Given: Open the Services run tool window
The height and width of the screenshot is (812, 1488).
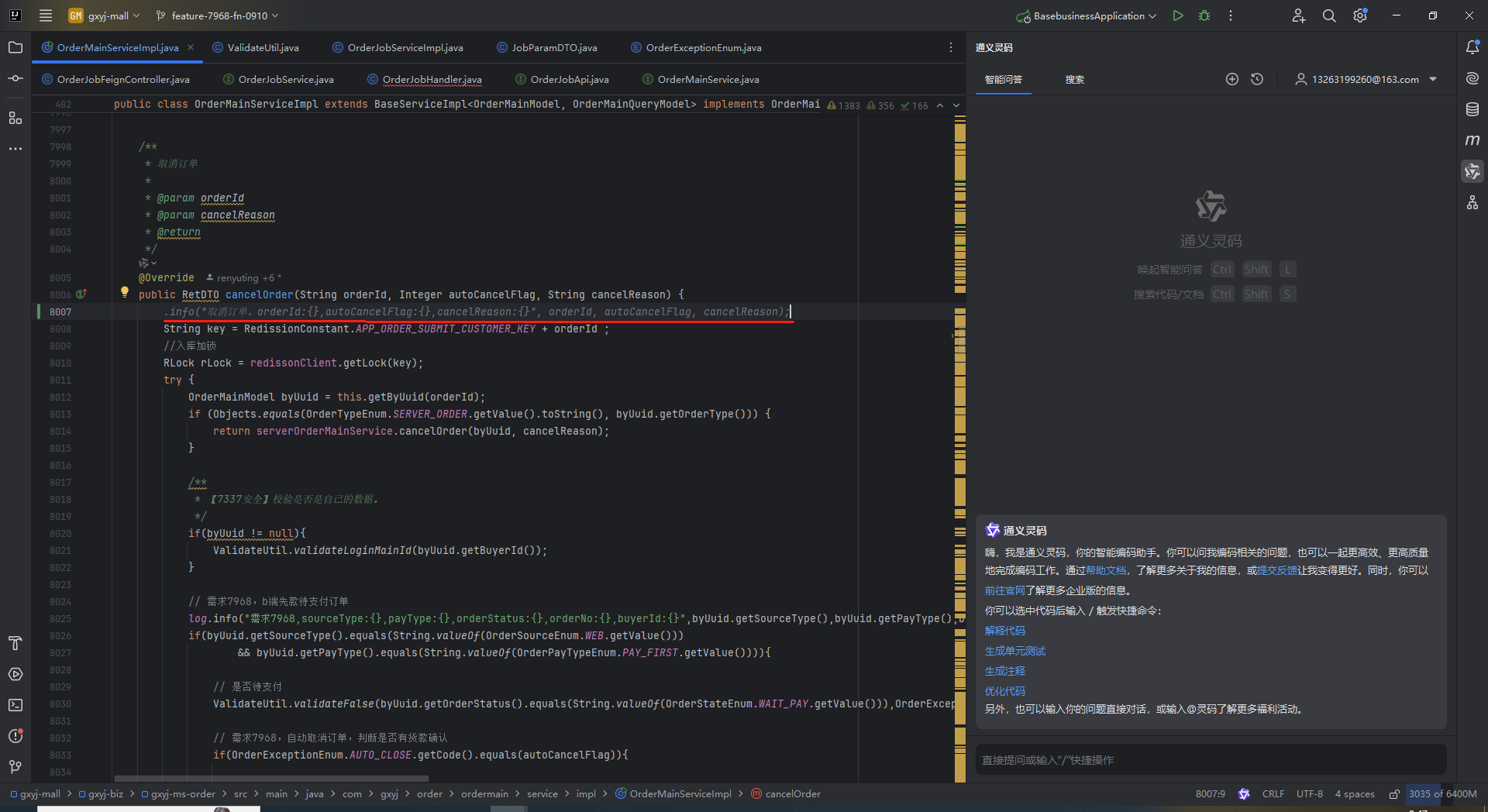Looking at the screenshot, I should tap(15, 674).
